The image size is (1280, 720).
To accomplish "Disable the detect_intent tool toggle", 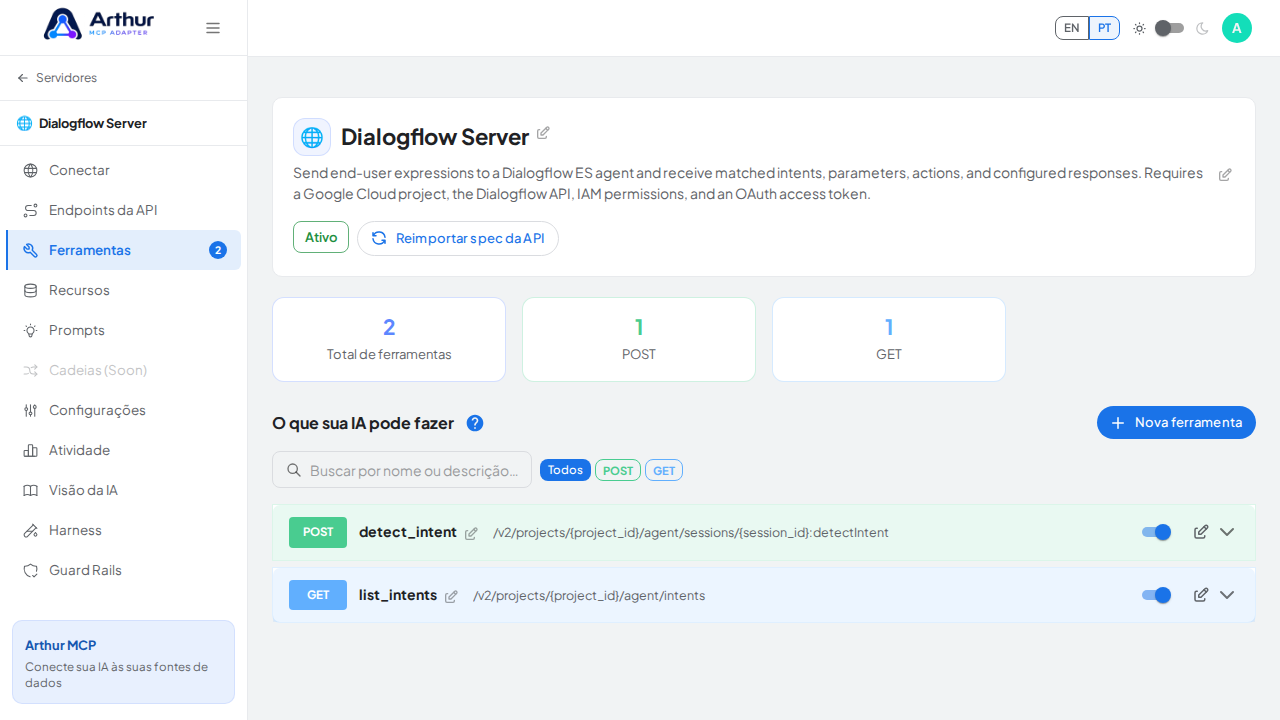I will click(1157, 532).
